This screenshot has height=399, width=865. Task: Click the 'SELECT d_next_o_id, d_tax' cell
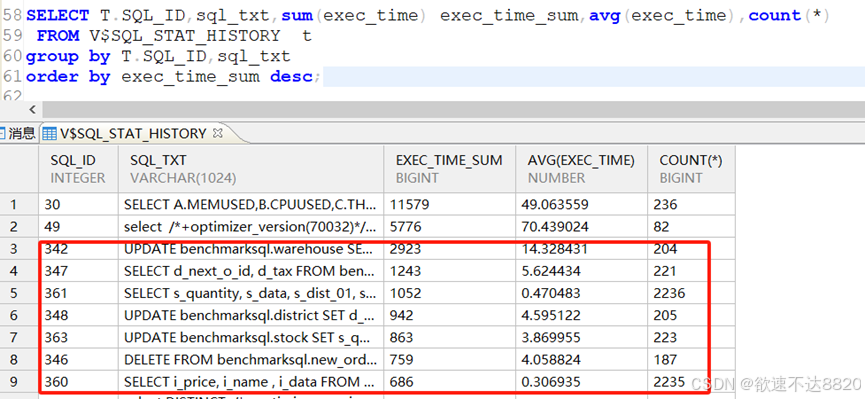pos(251,271)
